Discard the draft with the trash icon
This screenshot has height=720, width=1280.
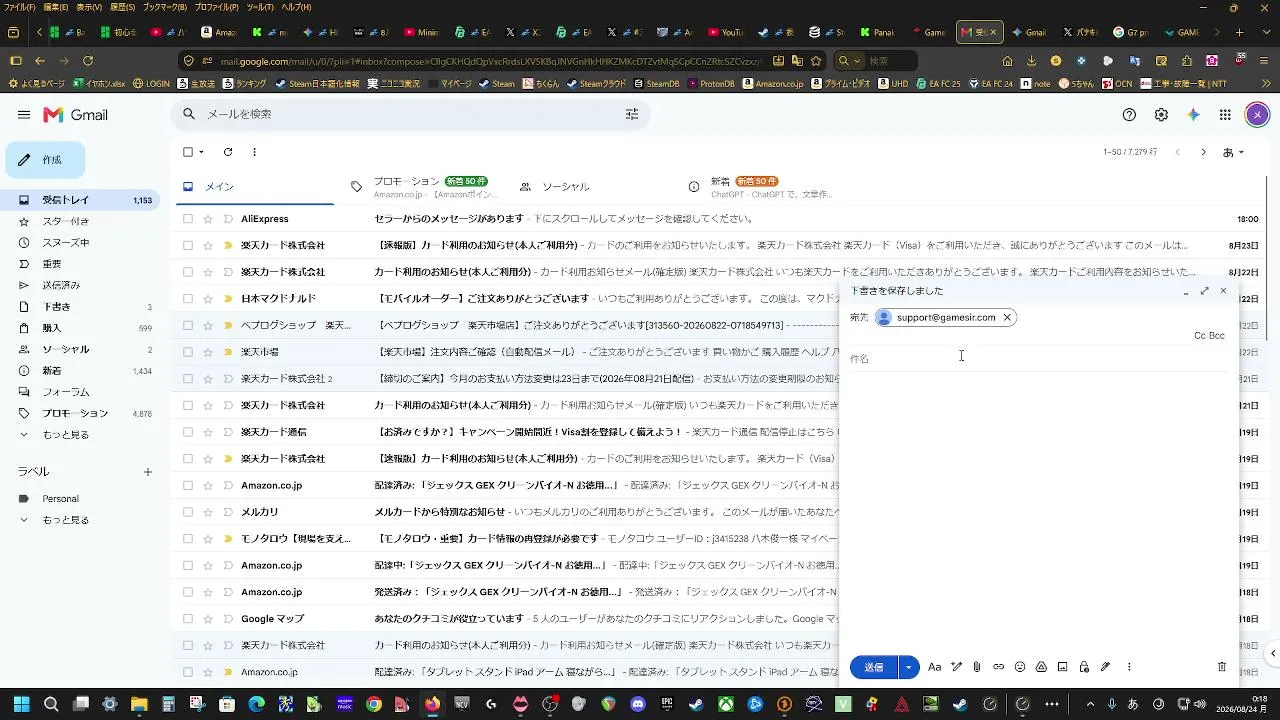pos(1222,667)
